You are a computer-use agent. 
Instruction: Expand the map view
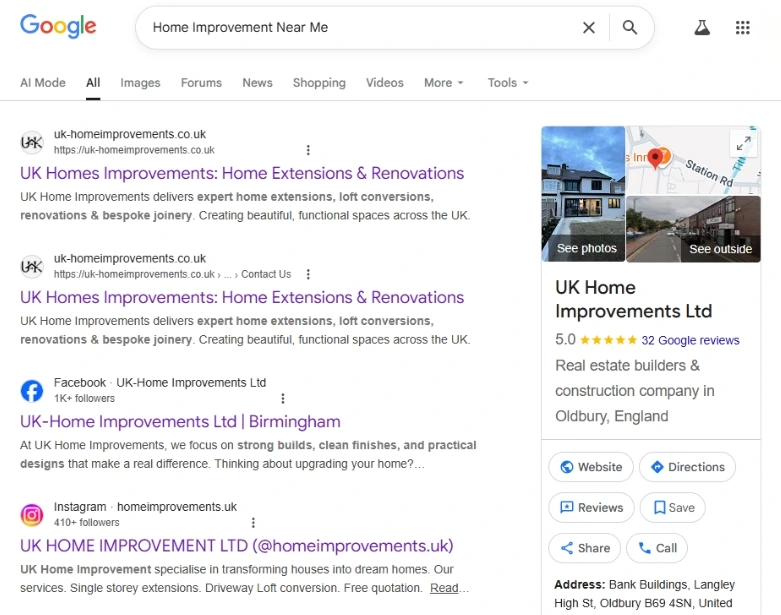tap(743, 143)
